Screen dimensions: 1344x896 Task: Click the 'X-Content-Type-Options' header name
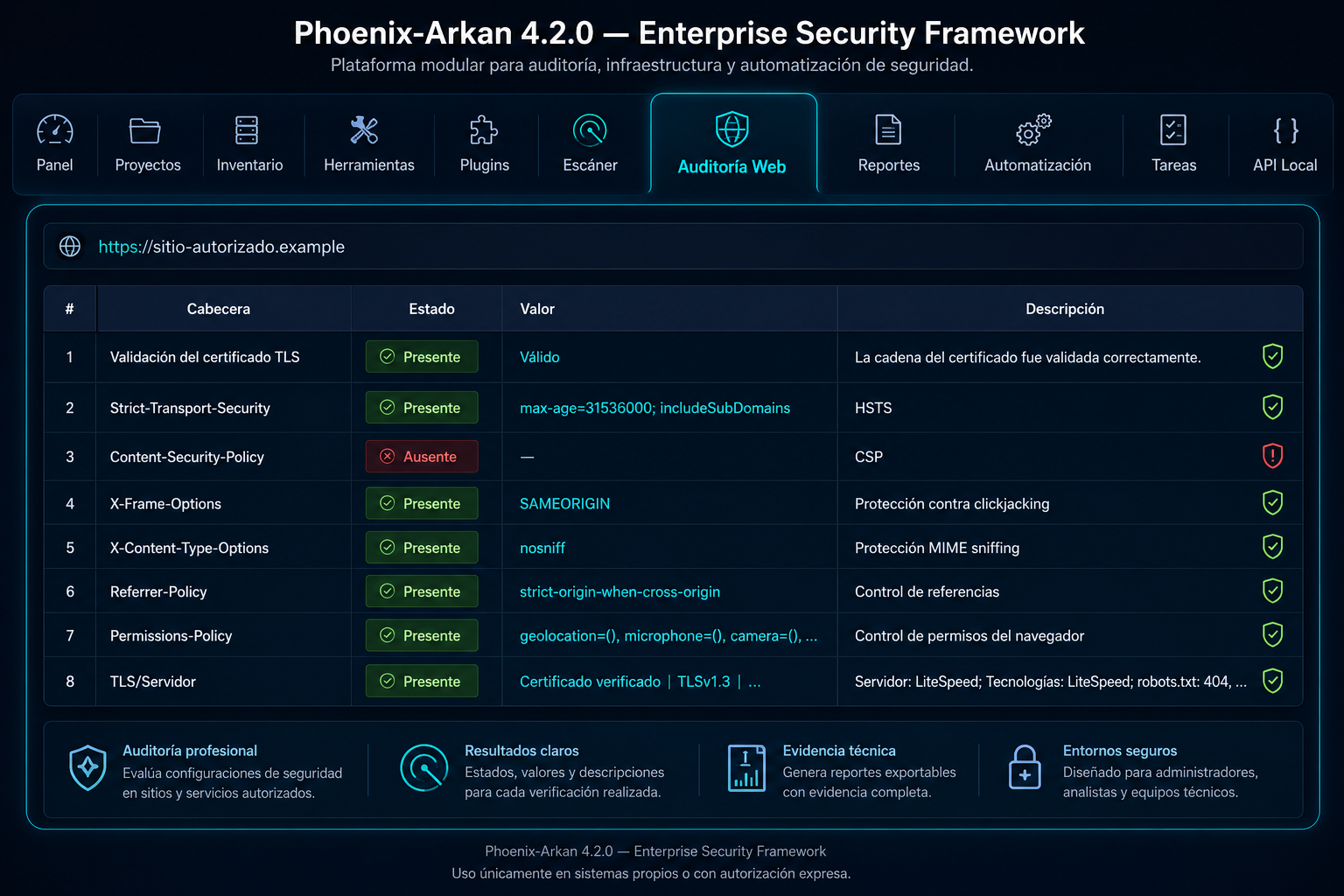(x=189, y=548)
